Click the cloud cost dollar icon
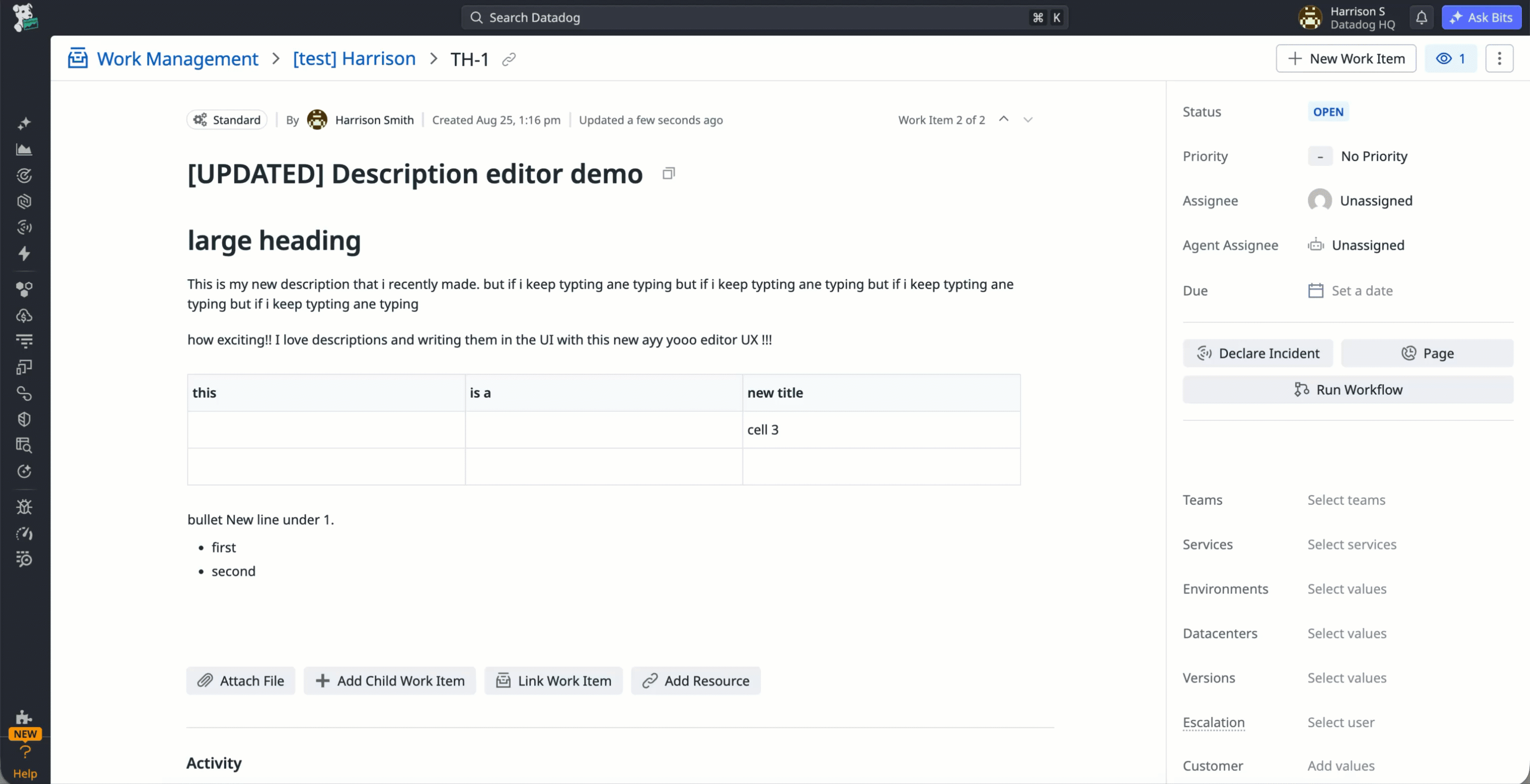The image size is (1530, 784). [24, 316]
